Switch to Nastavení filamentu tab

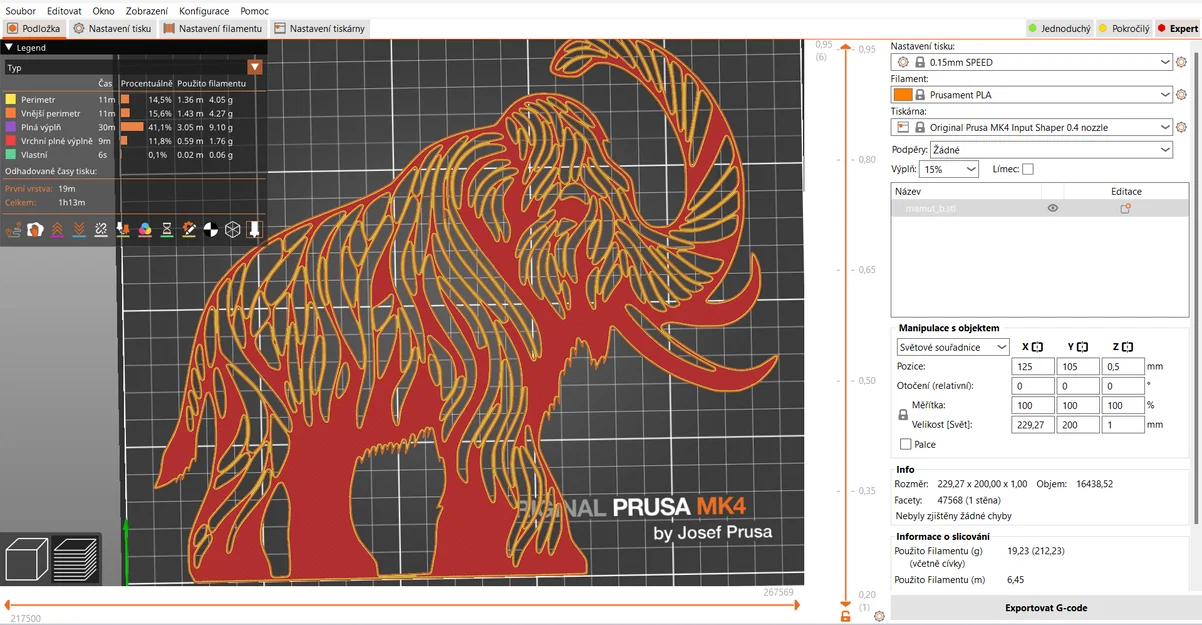coord(212,28)
